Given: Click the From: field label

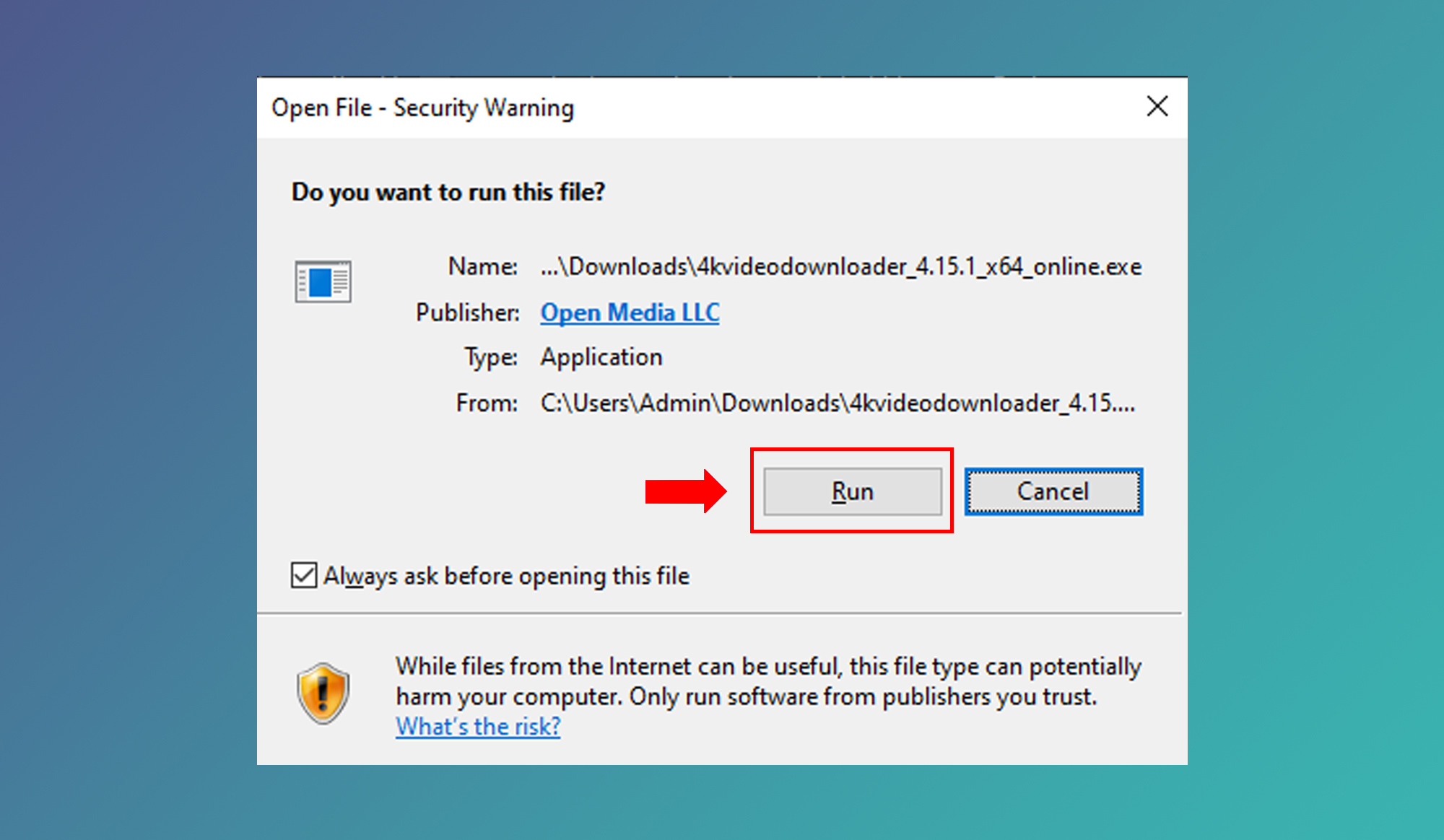Looking at the screenshot, I should (487, 403).
